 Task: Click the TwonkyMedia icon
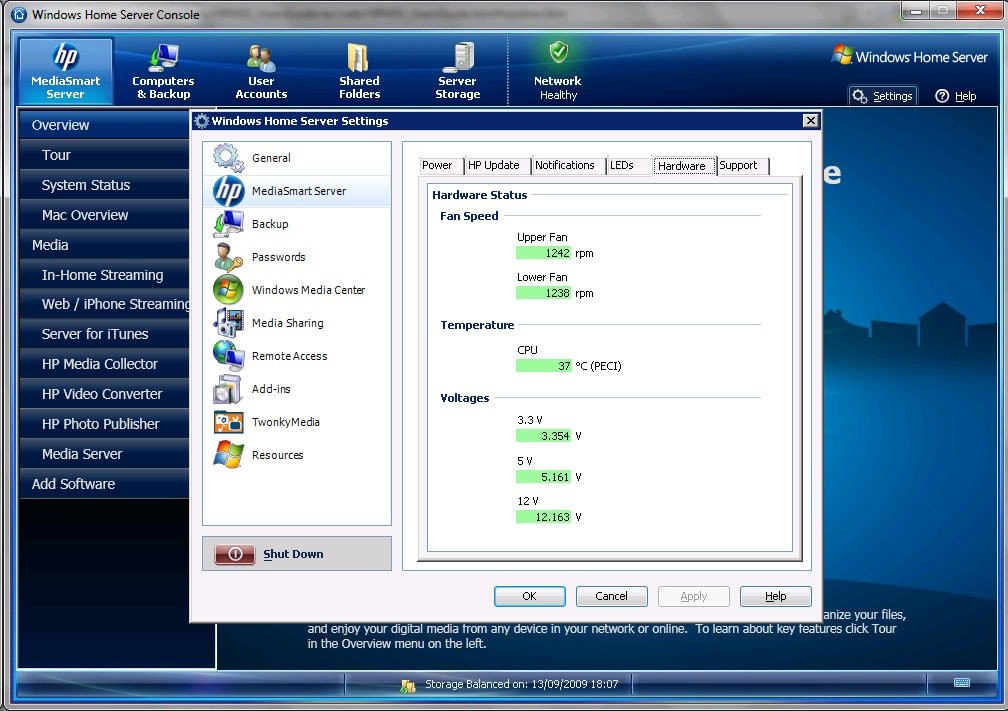coord(229,422)
